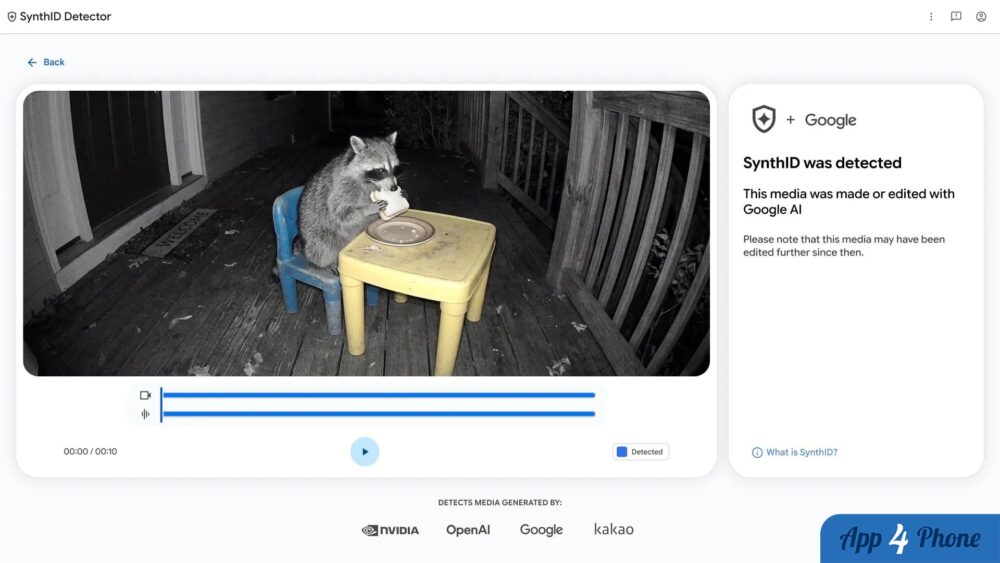
Task: Click the kakao logo in footer
Action: pos(614,529)
